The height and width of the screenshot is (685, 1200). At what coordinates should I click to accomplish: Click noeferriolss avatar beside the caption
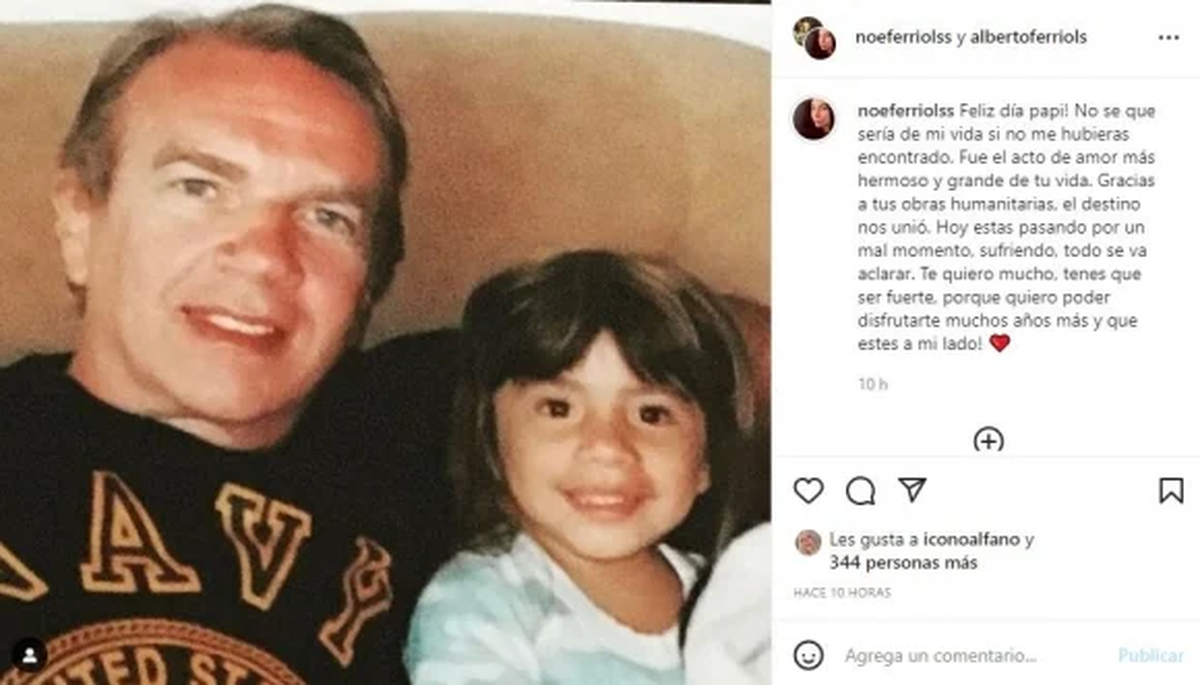814,119
